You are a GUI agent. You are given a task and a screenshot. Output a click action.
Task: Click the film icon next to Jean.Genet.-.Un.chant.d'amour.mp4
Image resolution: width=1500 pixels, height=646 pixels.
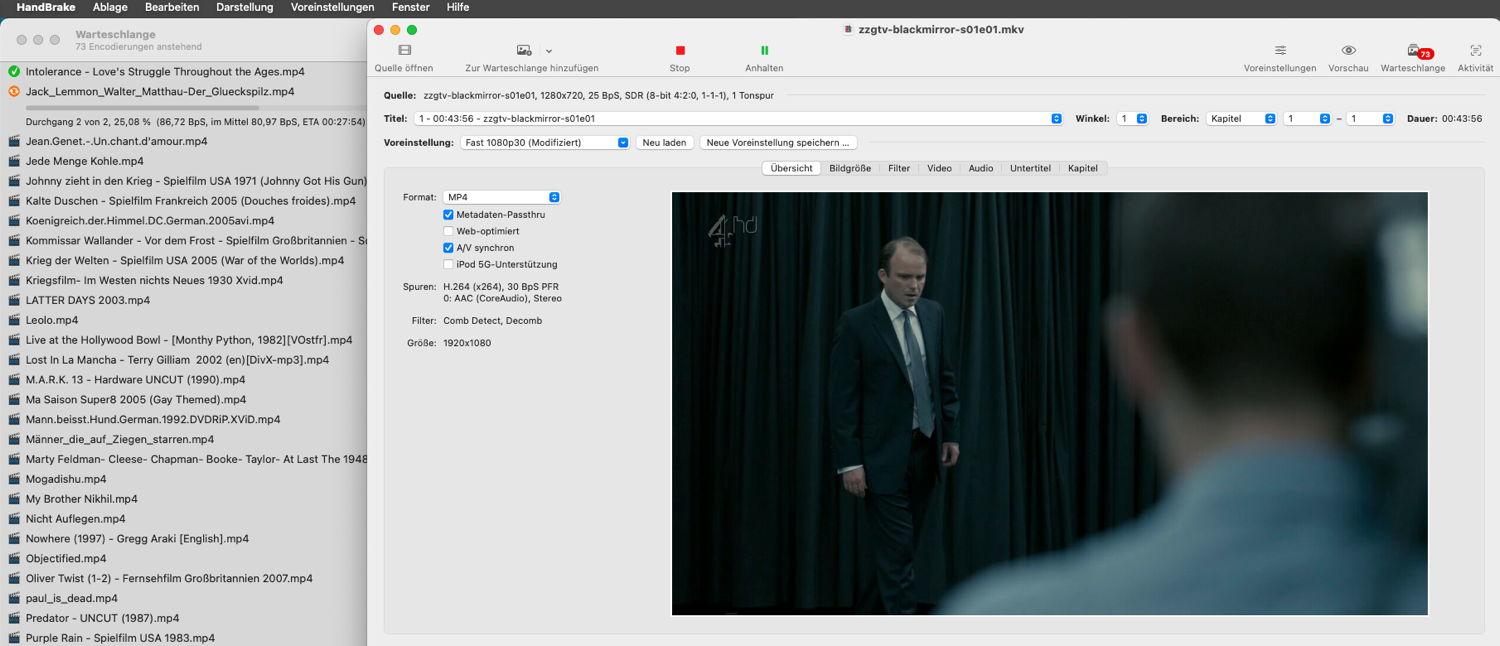14,141
